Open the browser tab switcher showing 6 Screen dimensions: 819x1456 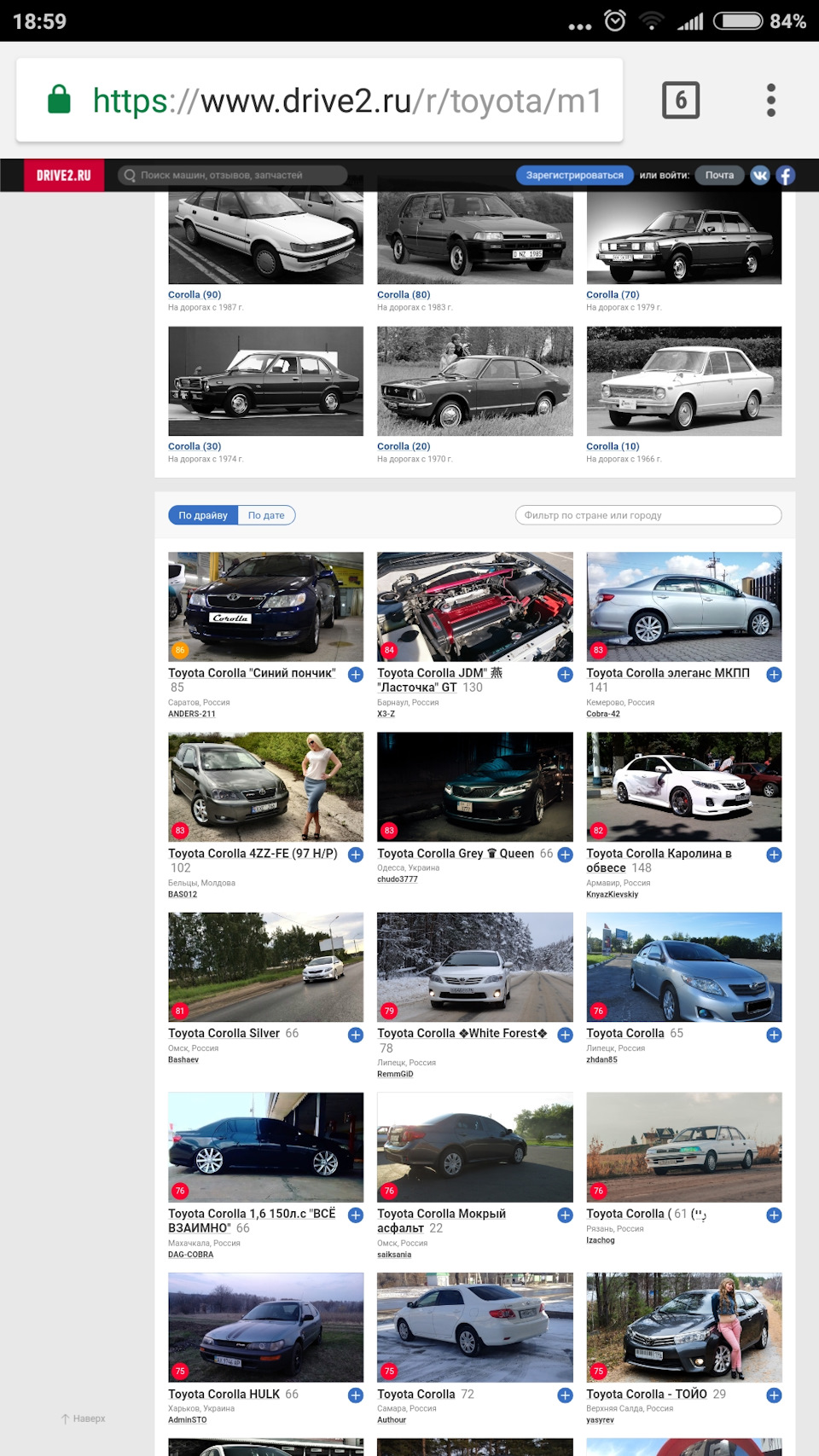[681, 101]
